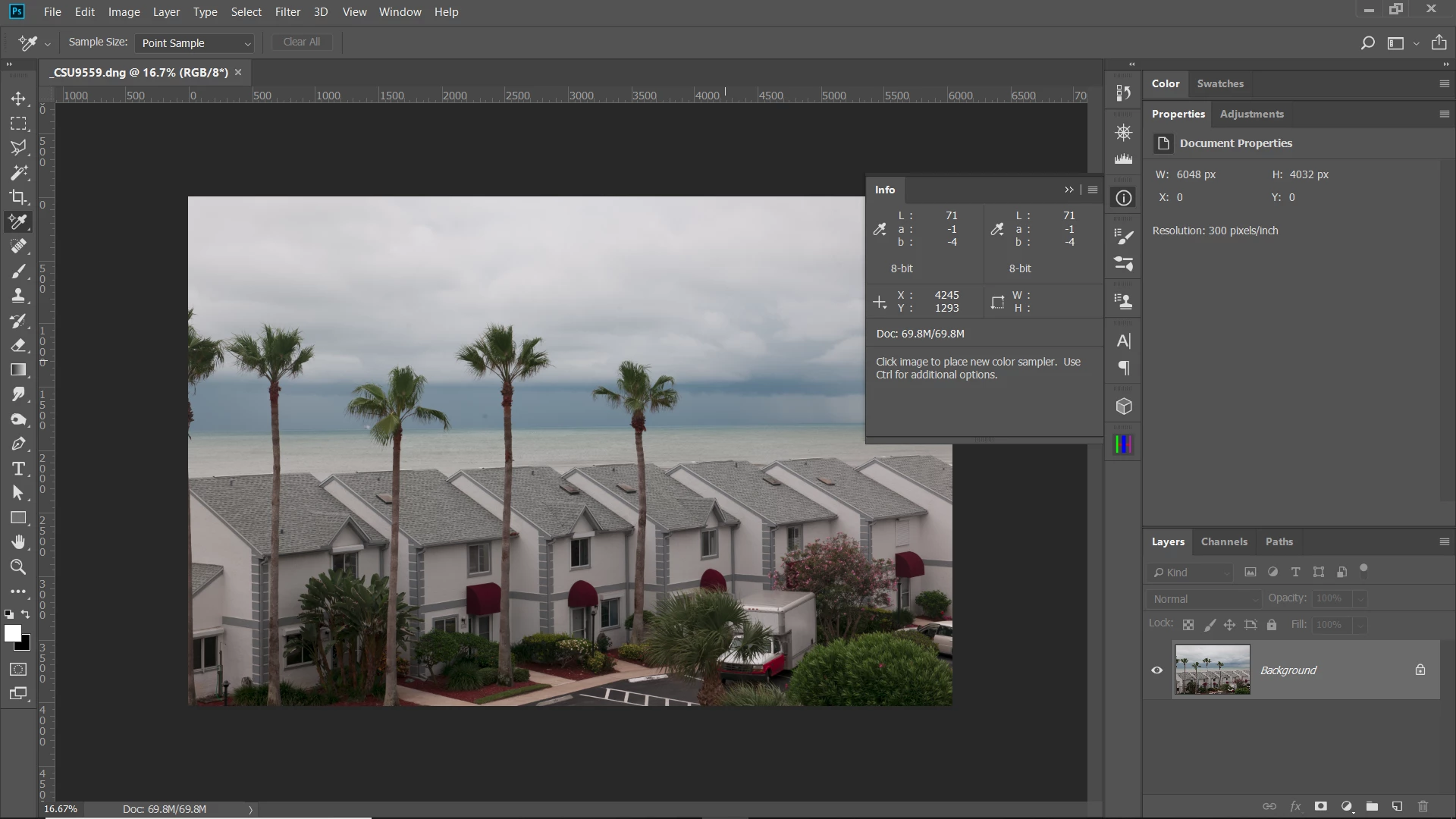Toggle Quick Mask mode
1456x819 pixels.
point(18,670)
